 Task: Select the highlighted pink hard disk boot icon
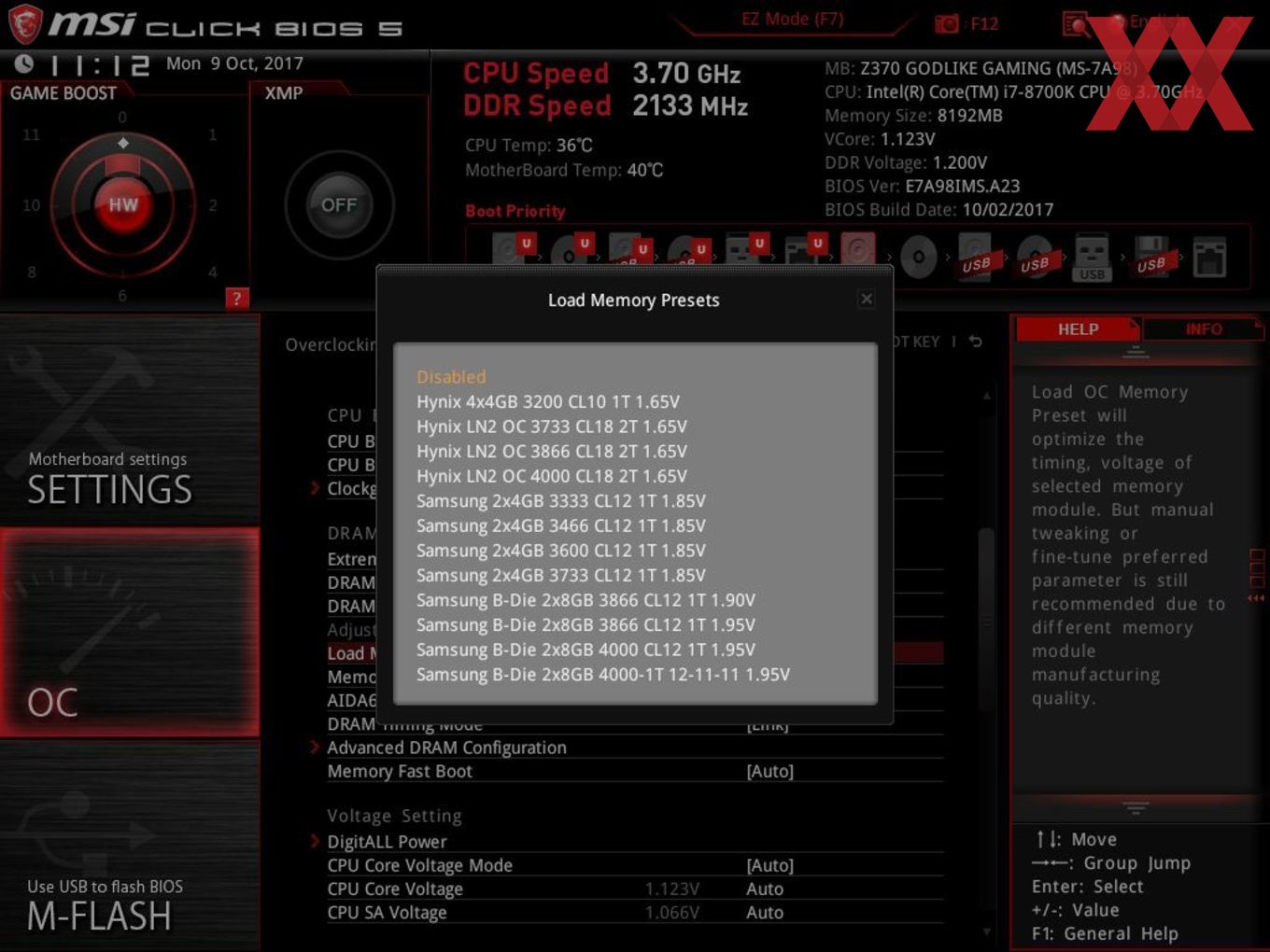pyautogui.click(x=858, y=250)
